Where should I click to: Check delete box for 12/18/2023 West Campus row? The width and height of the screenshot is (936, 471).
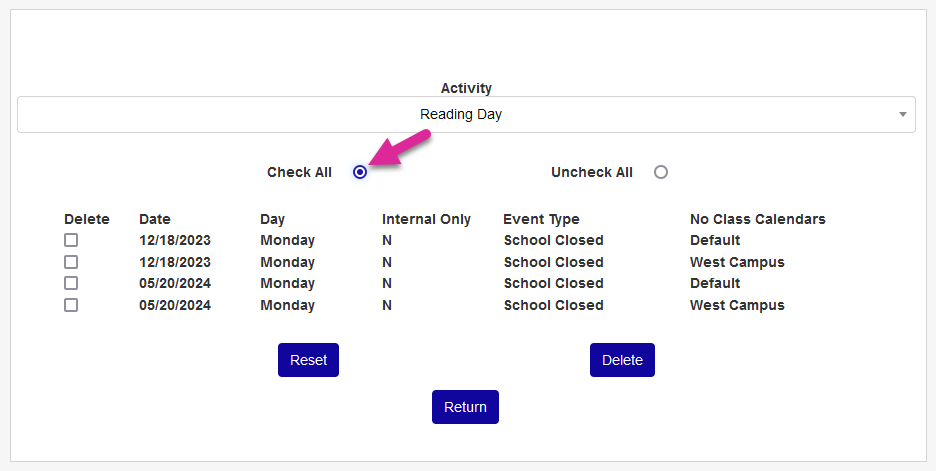[x=71, y=262]
